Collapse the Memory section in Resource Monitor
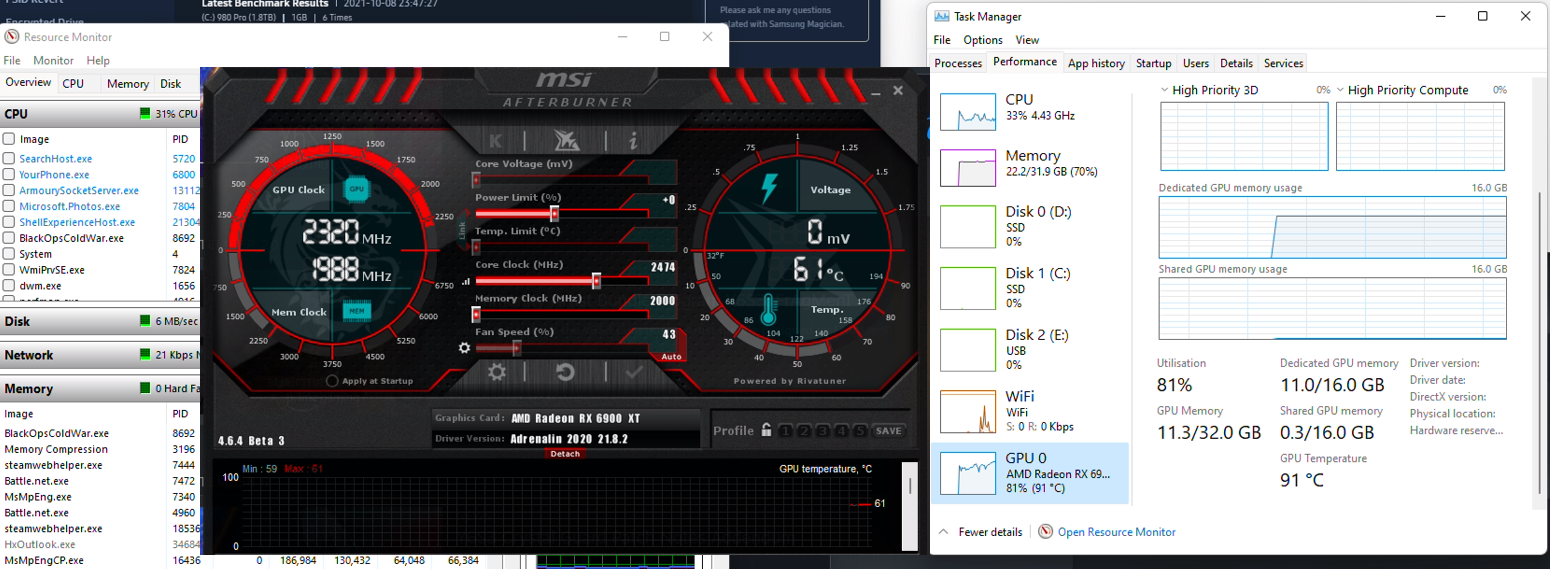1550x569 pixels. point(100,388)
